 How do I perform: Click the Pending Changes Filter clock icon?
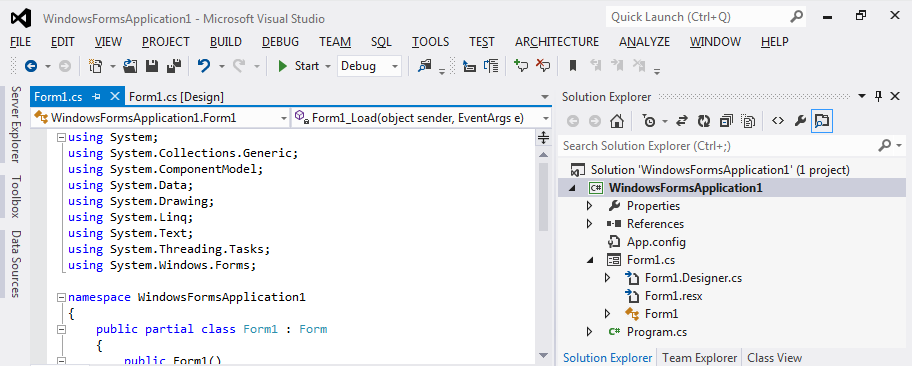(x=648, y=121)
